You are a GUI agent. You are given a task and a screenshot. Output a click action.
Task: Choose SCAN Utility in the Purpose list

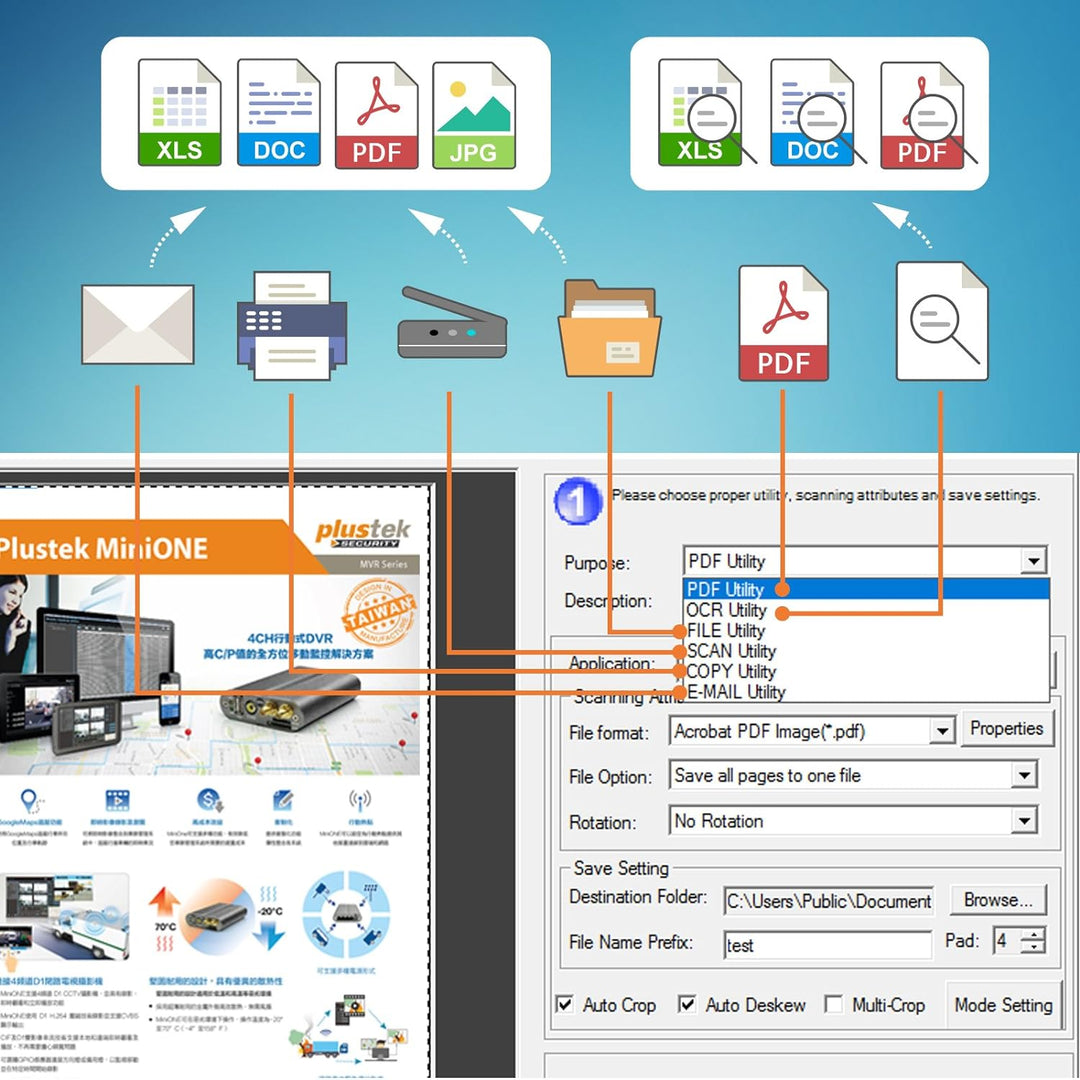click(x=731, y=651)
